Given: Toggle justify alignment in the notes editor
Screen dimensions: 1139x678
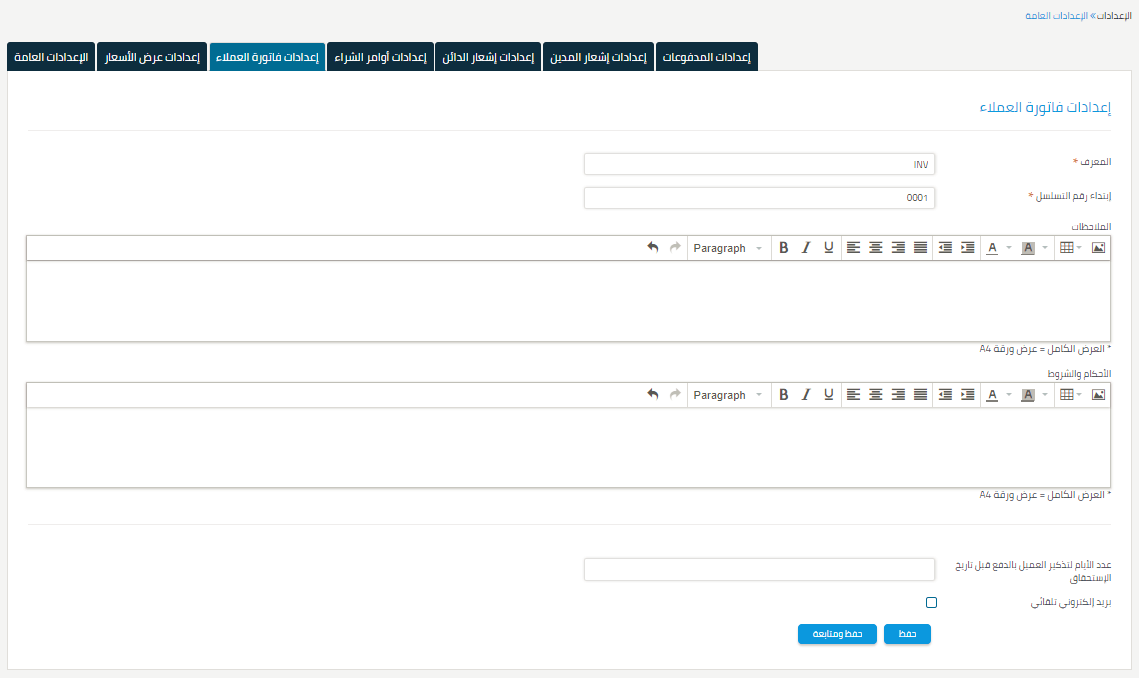Looking at the screenshot, I should tap(920, 247).
